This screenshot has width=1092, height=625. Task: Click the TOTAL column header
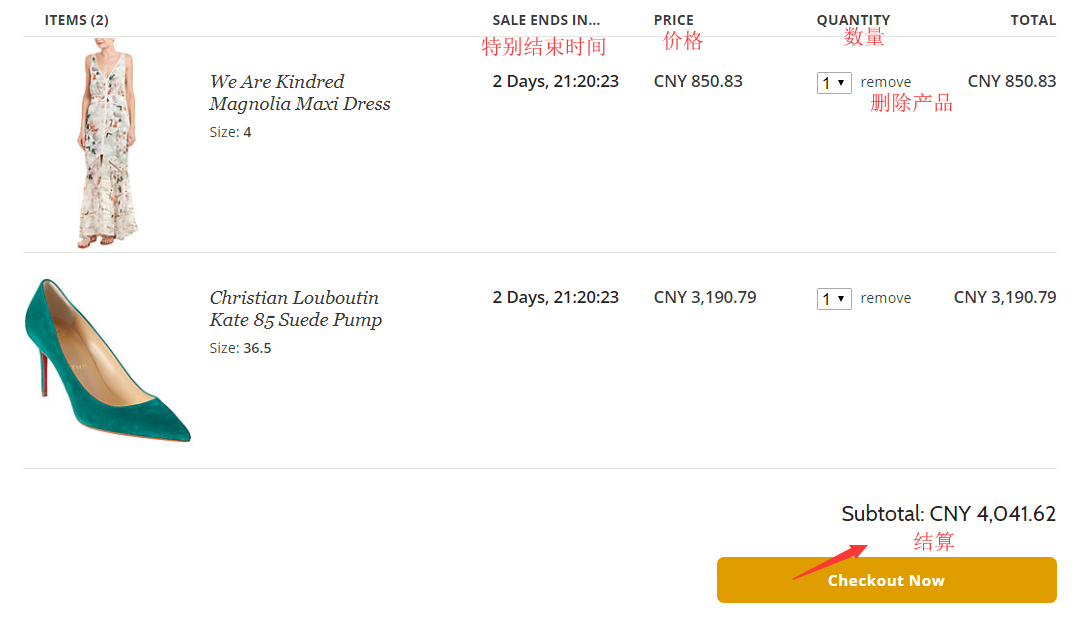pos(1032,20)
